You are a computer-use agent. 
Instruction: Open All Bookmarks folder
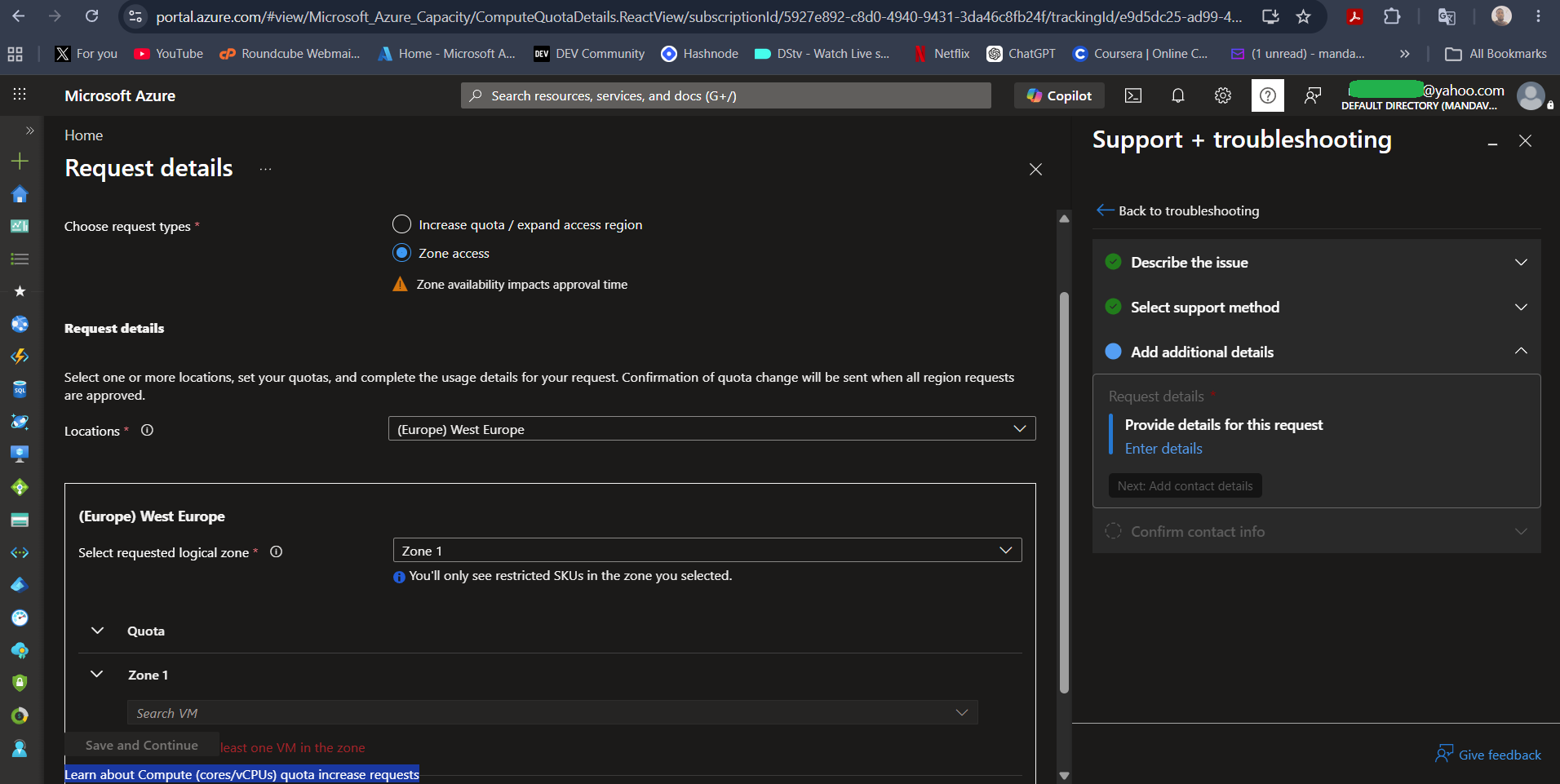click(1496, 54)
